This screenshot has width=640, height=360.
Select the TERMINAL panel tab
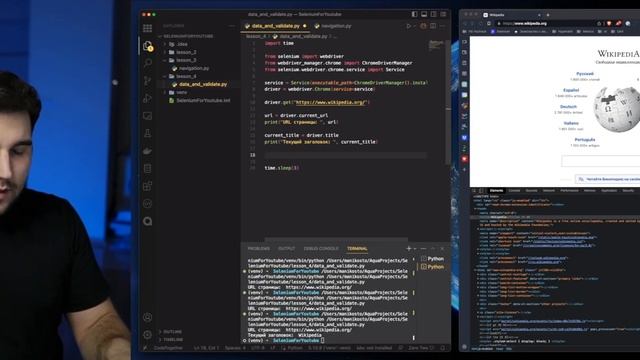click(x=357, y=249)
